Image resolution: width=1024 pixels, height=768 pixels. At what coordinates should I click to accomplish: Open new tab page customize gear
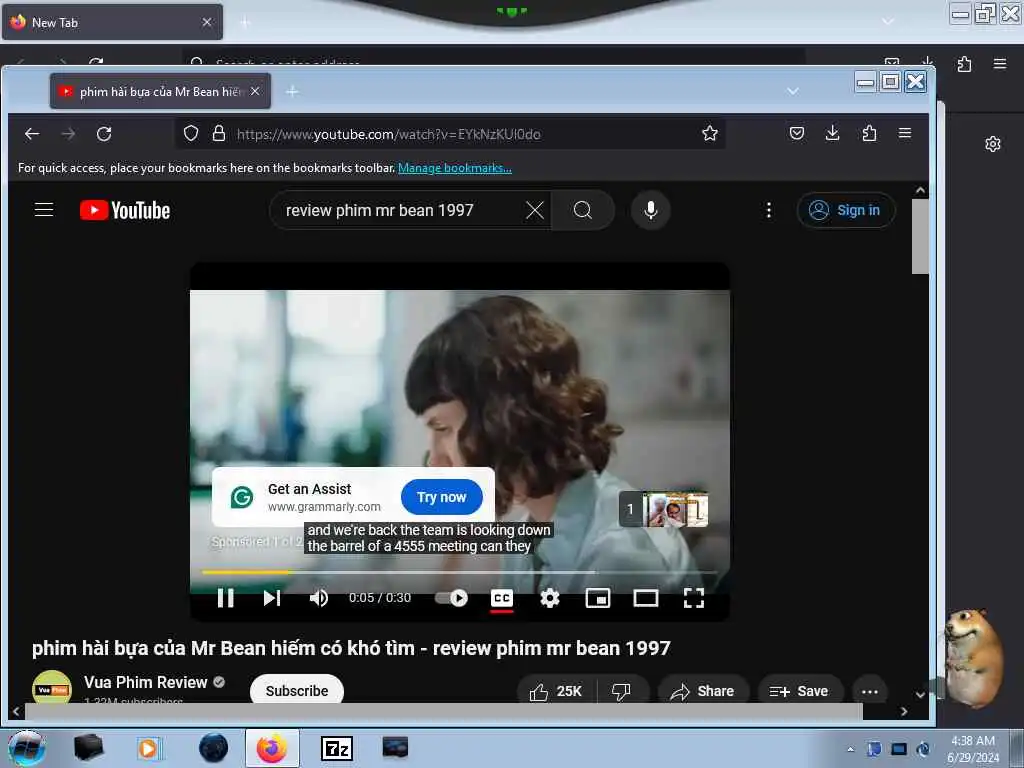[x=993, y=144]
